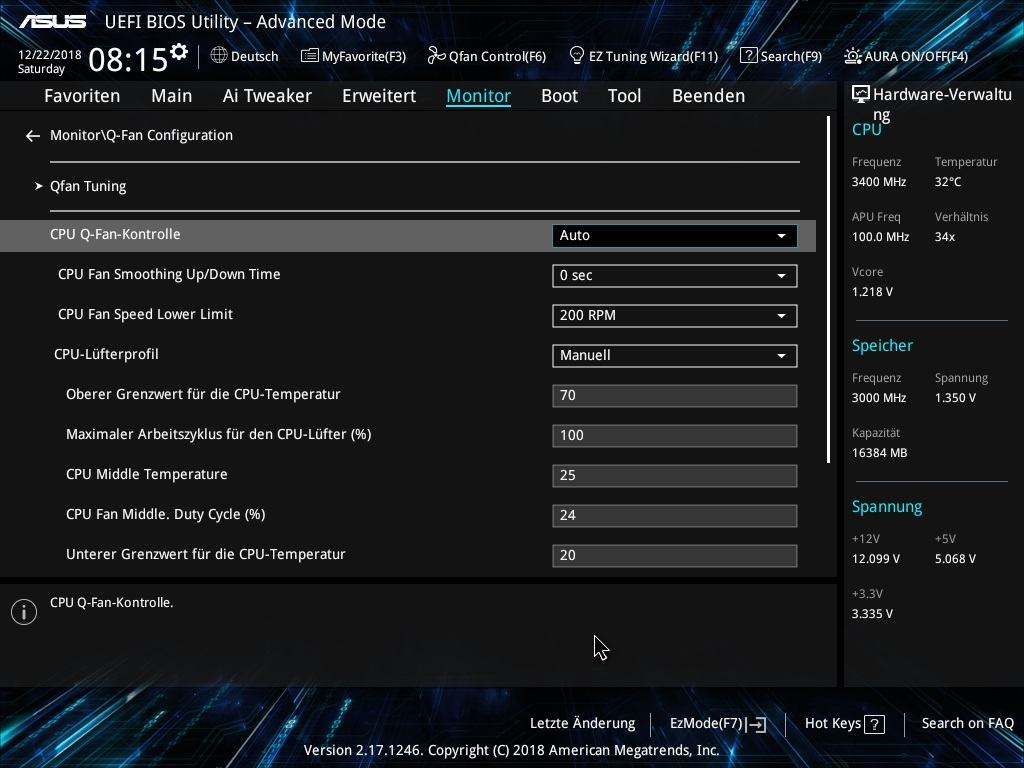
Task: Select the CPU Q-Fan-Kontrolle row label
Action: pos(115,234)
